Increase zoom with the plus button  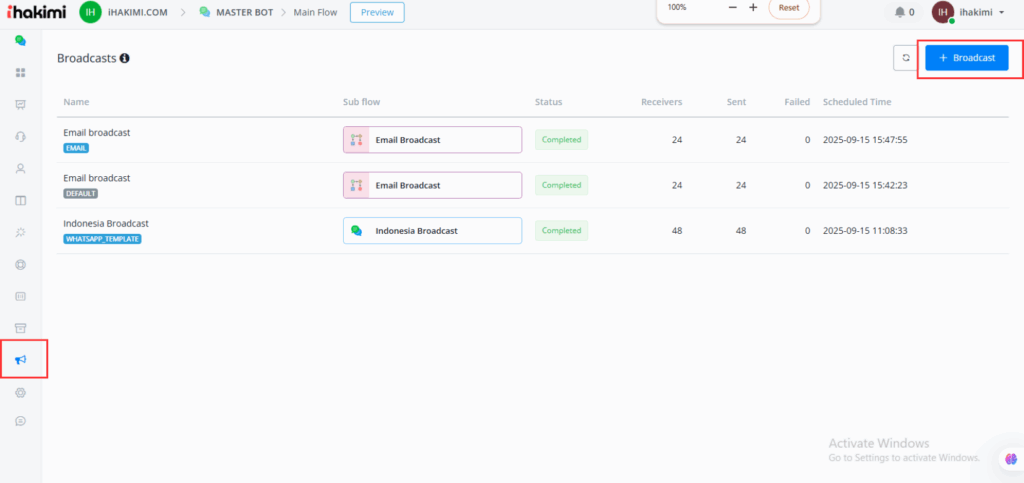click(x=753, y=8)
